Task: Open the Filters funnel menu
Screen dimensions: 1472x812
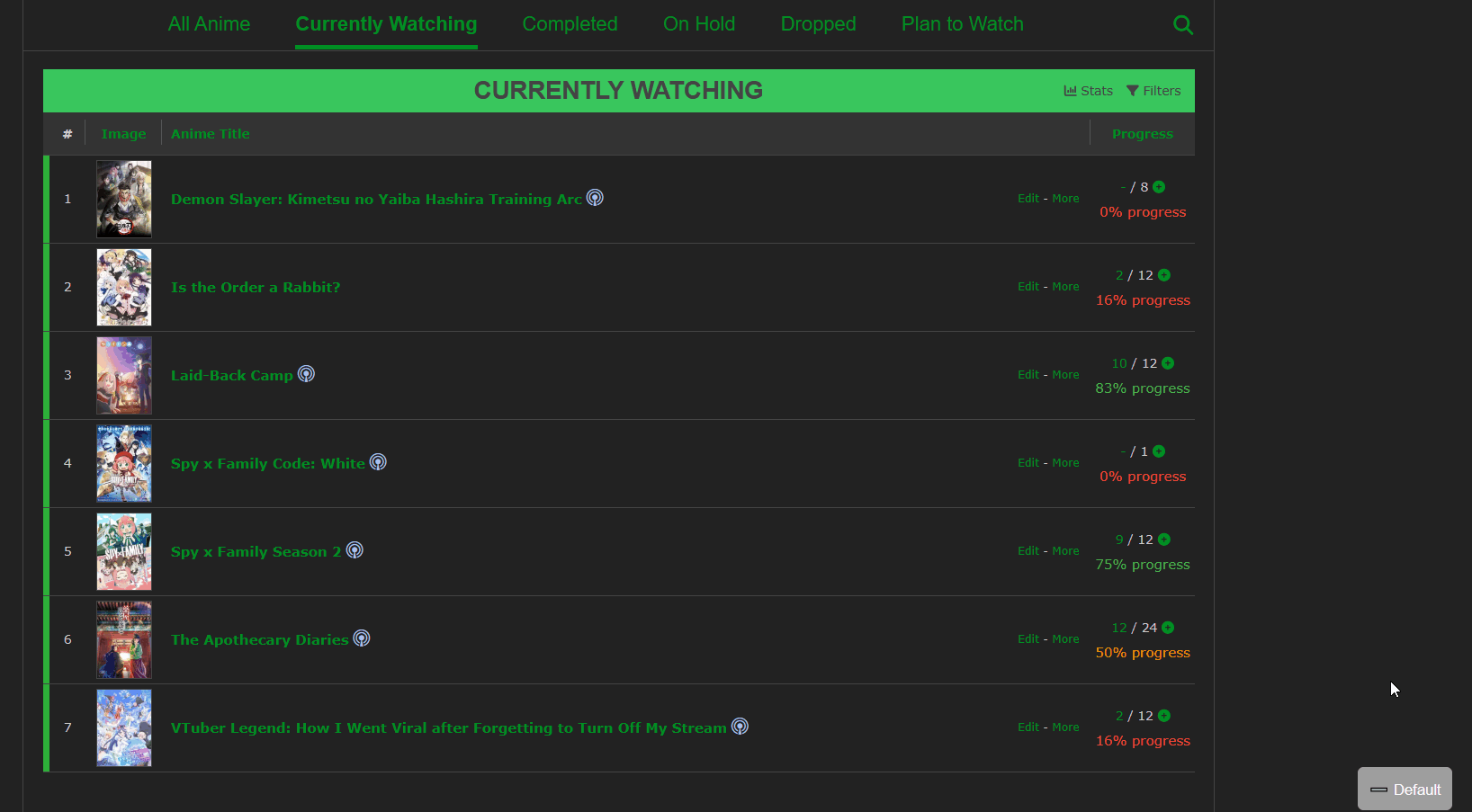Action: 1153,91
